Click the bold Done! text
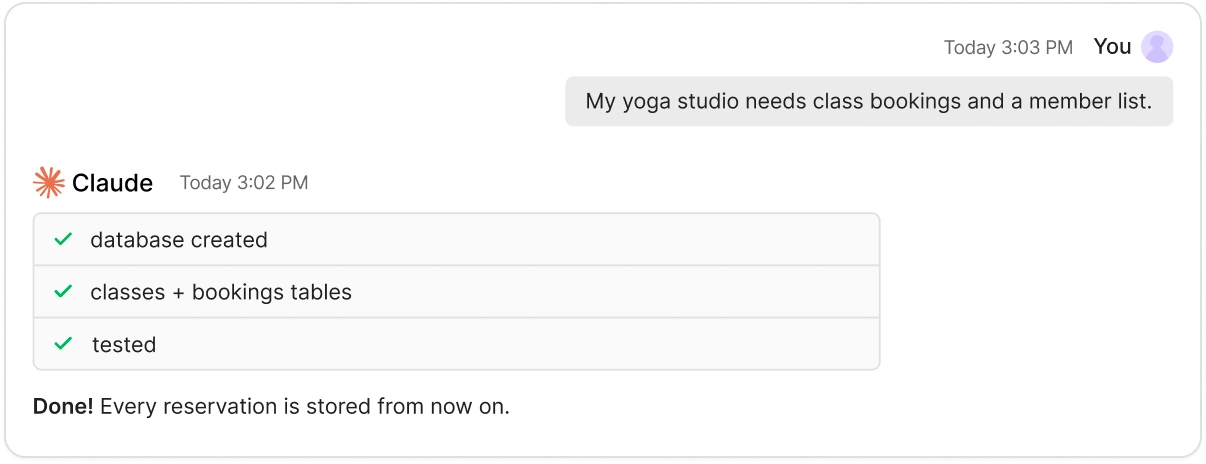Screen dimensions: 1206x464 click(x=63, y=407)
